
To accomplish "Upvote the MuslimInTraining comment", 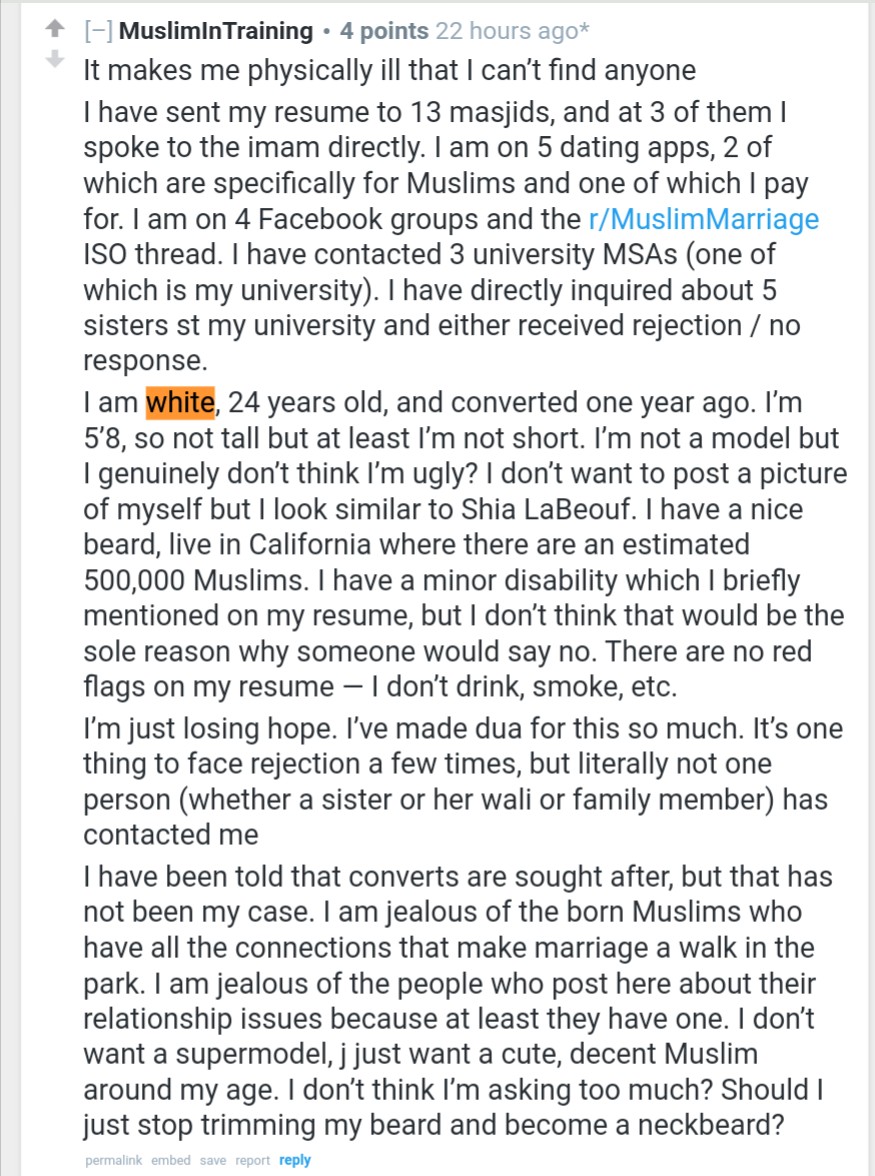I will 55,28.
